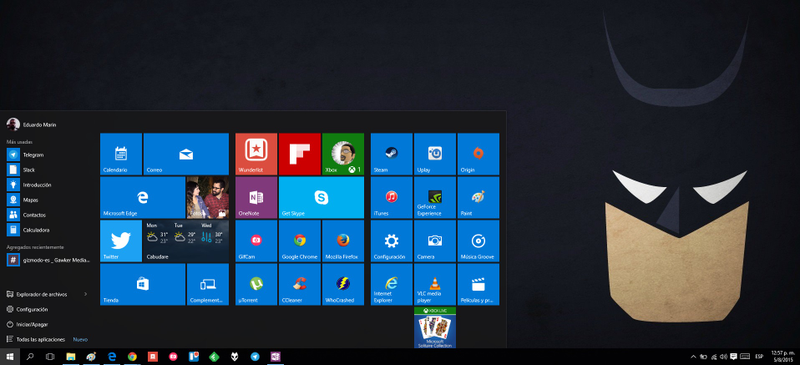This screenshot has height=365, width=800.
Task: Launch the CCleaner tile
Action: (x=300, y=284)
